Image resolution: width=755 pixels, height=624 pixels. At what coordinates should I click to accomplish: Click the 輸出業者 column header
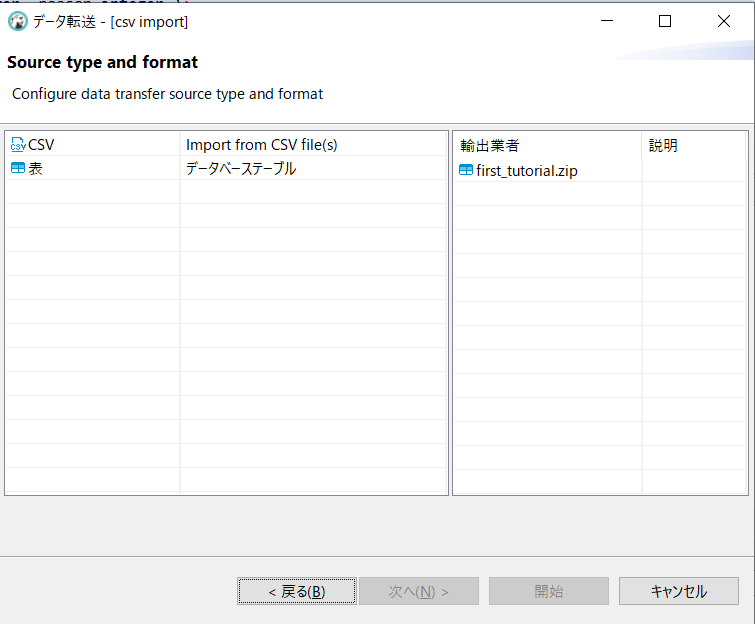point(547,145)
